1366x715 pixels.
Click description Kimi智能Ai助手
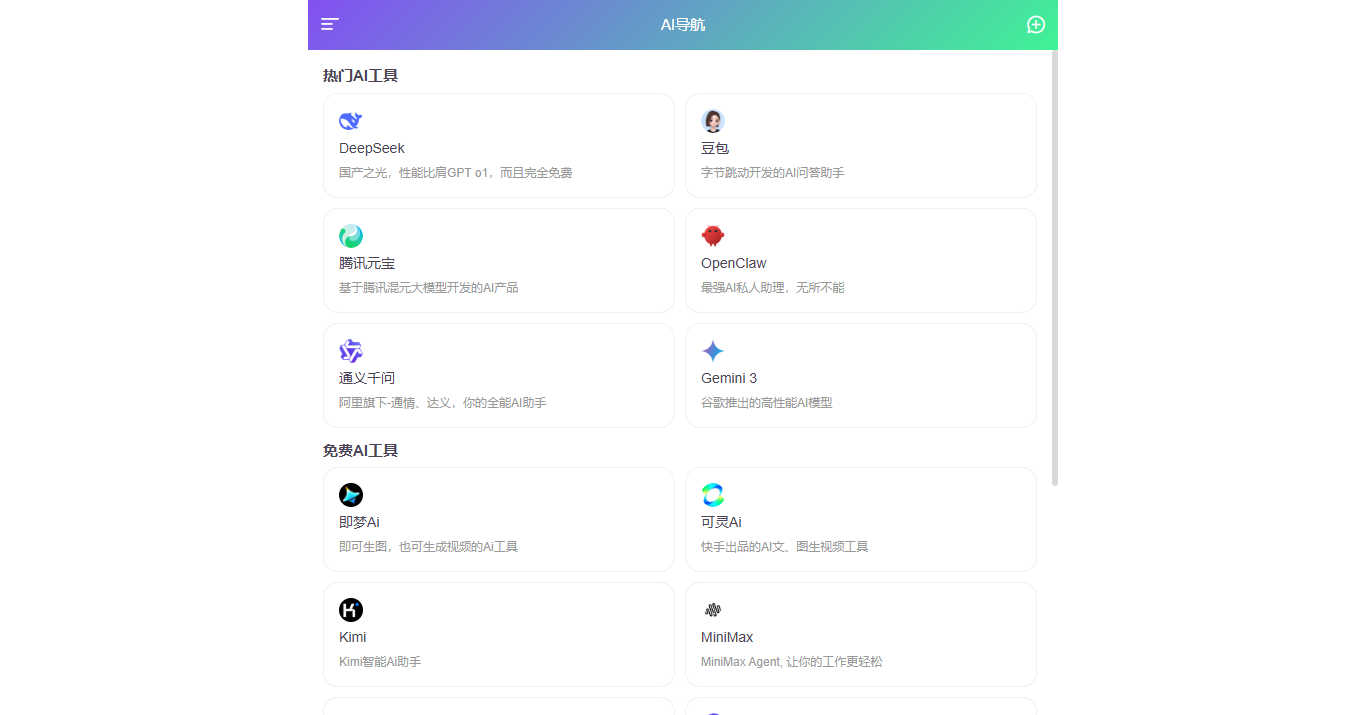click(x=380, y=662)
